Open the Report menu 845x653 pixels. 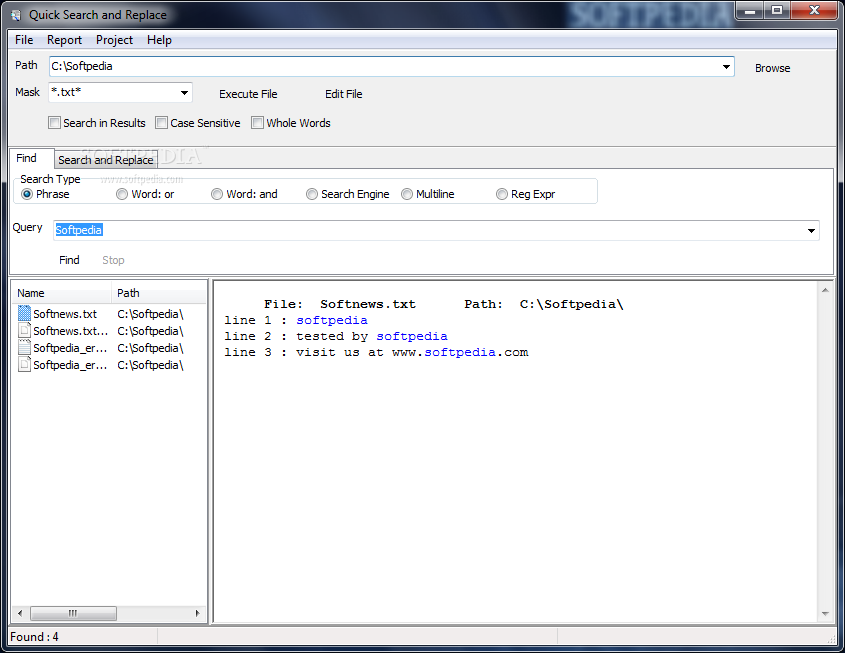click(64, 40)
